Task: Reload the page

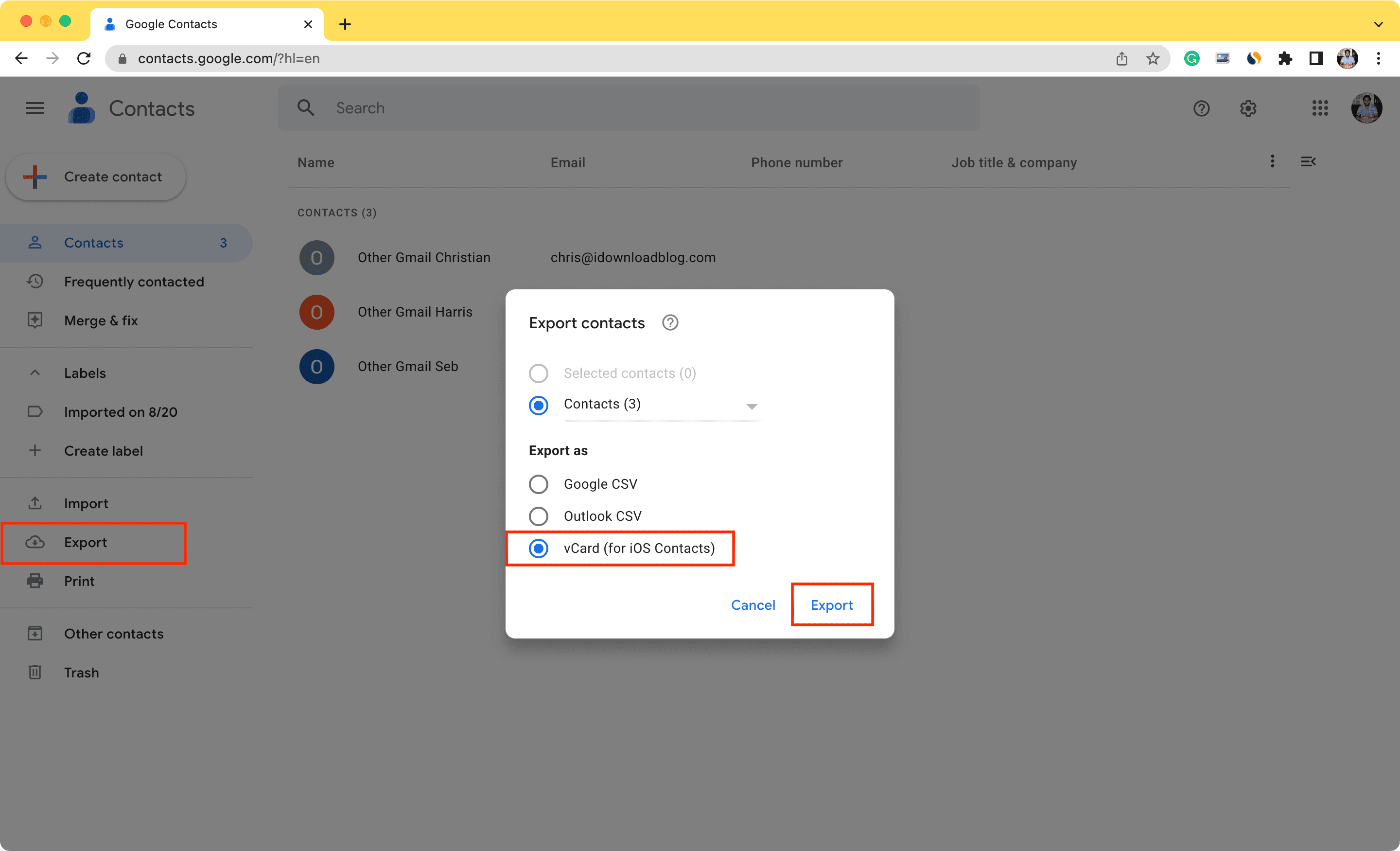Action: [x=84, y=58]
